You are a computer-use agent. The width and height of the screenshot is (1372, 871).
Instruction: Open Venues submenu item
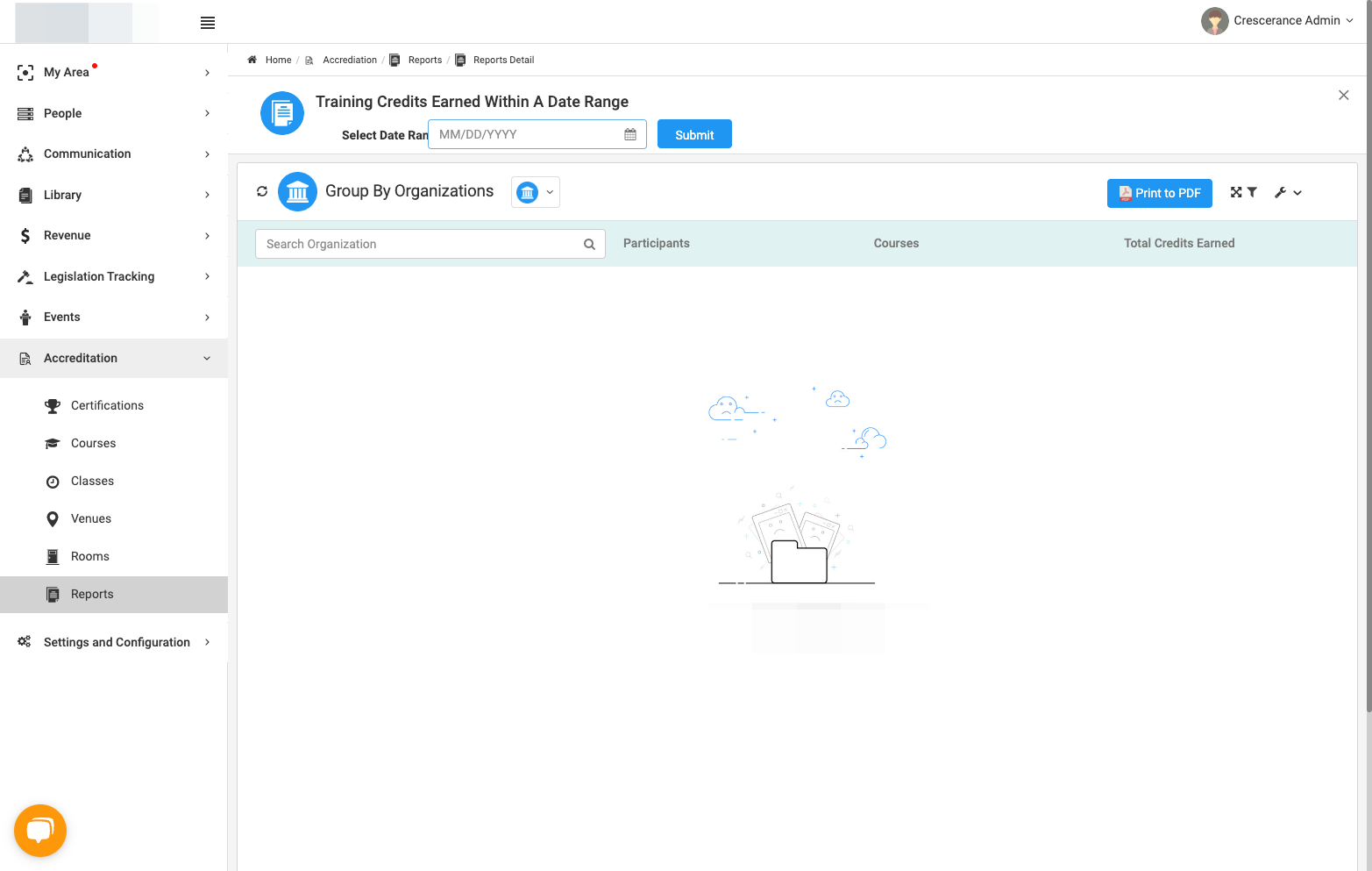pos(114,518)
